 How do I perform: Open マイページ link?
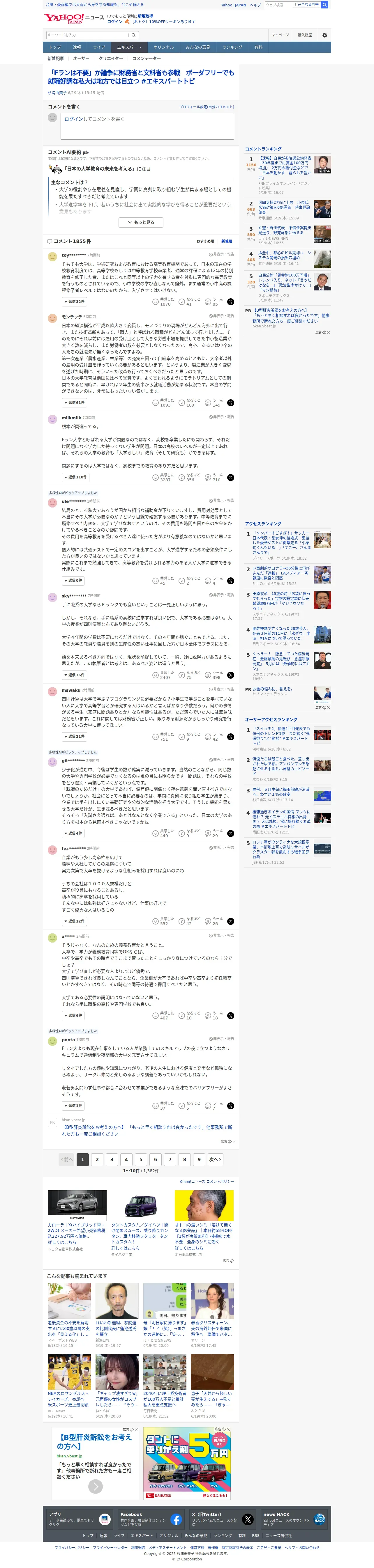coord(280,35)
